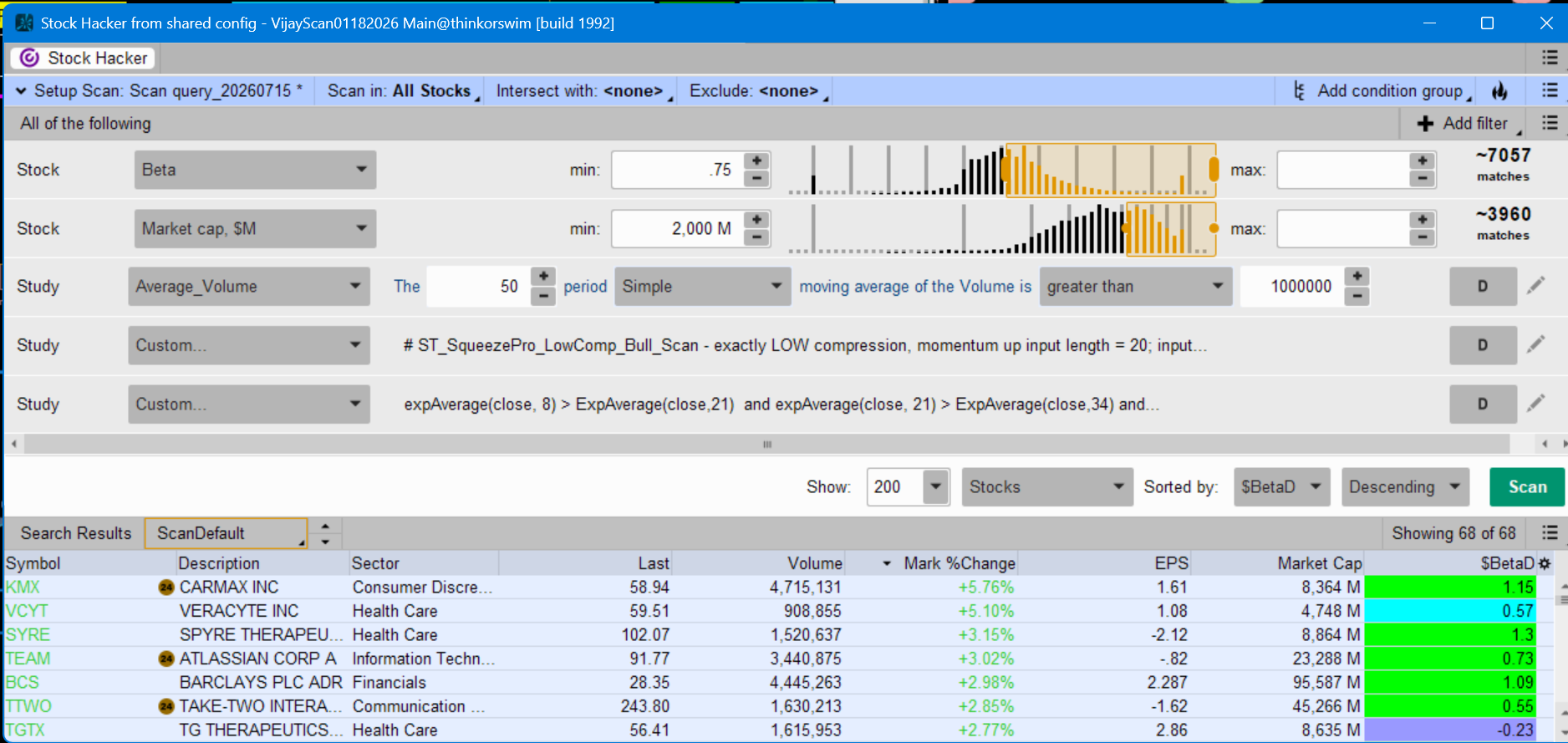Edit the Average_Volume study with pencil icon
The image size is (1568, 743).
tap(1536, 286)
